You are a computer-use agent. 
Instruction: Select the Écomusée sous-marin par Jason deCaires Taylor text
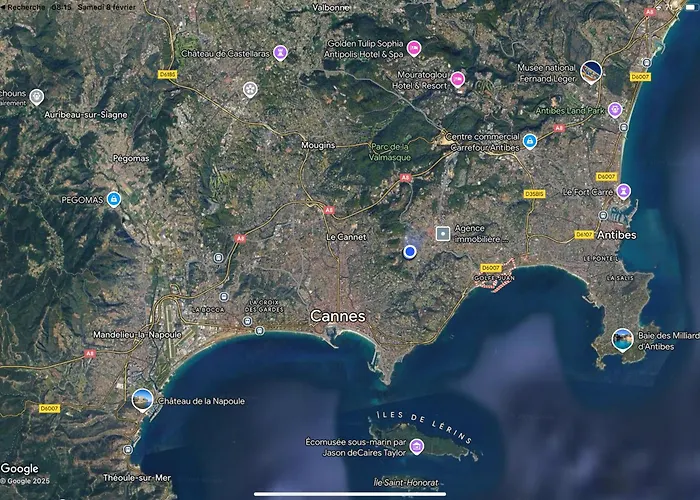356,447
